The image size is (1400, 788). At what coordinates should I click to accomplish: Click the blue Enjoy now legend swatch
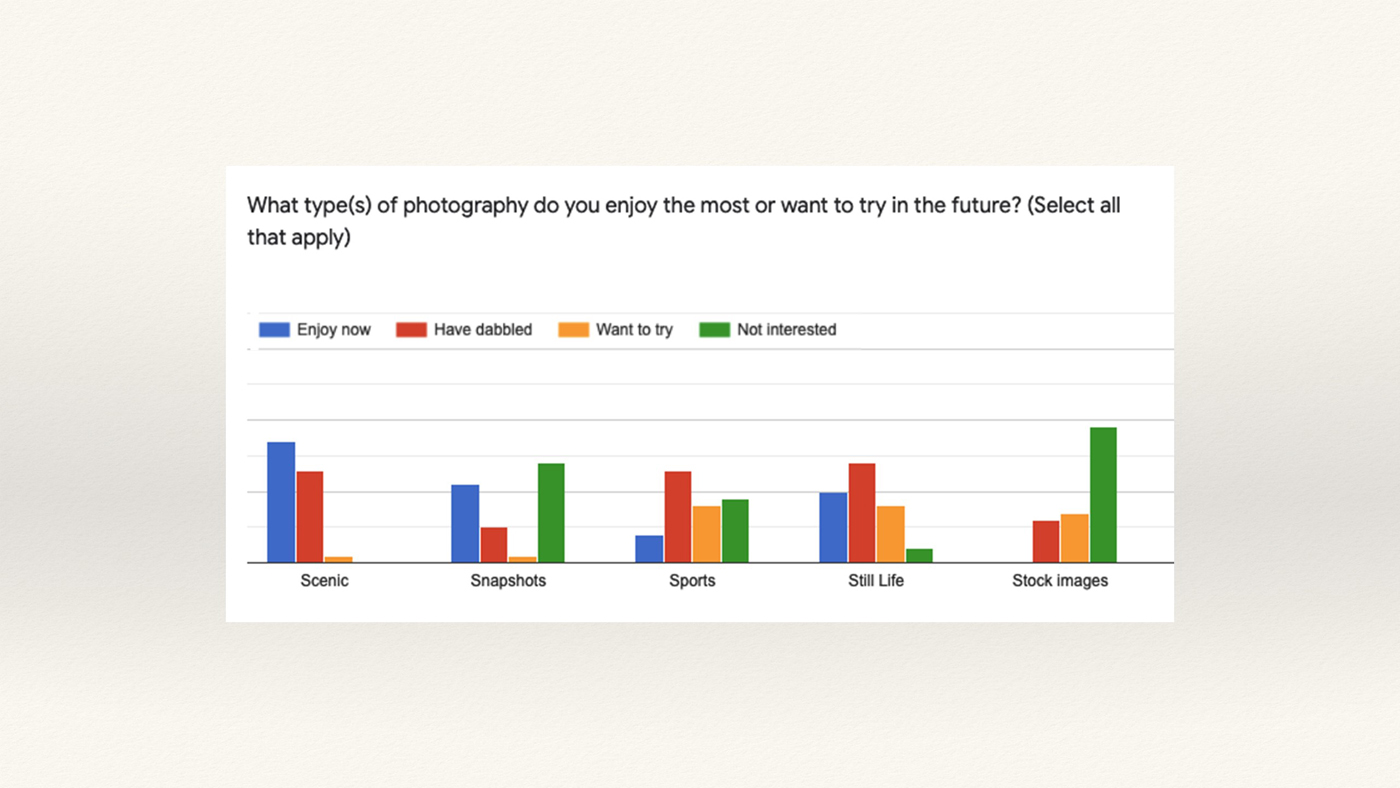point(274,330)
